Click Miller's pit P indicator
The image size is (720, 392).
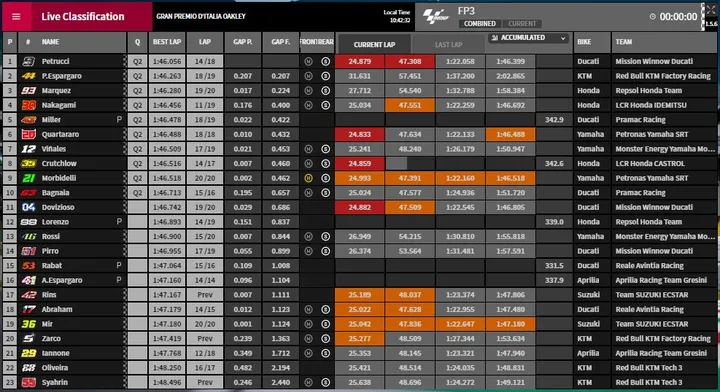(x=119, y=119)
